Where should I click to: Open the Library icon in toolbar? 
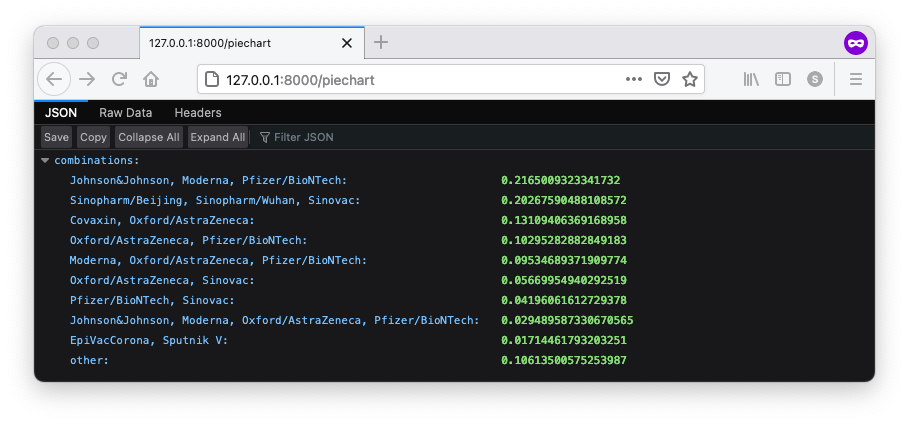[x=751, y=79]
